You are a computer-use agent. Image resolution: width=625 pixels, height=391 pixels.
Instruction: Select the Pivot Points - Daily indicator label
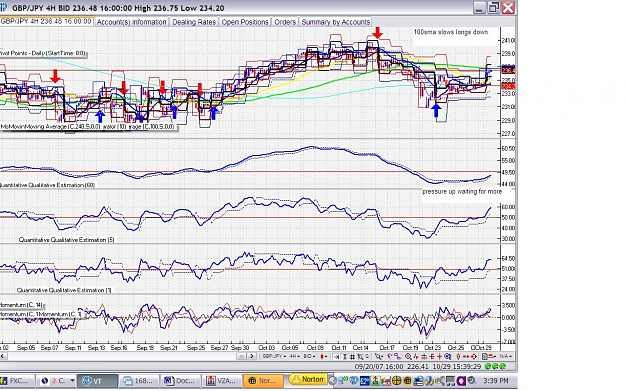[43, 53]
